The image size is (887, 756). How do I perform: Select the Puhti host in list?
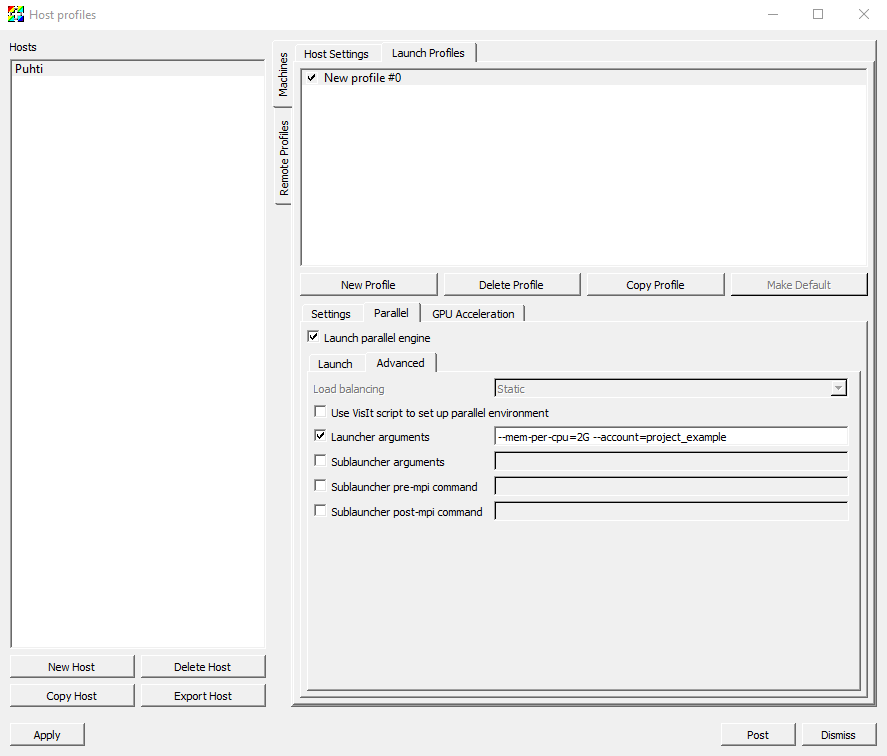pyautogui.click(x=30, y=70)
